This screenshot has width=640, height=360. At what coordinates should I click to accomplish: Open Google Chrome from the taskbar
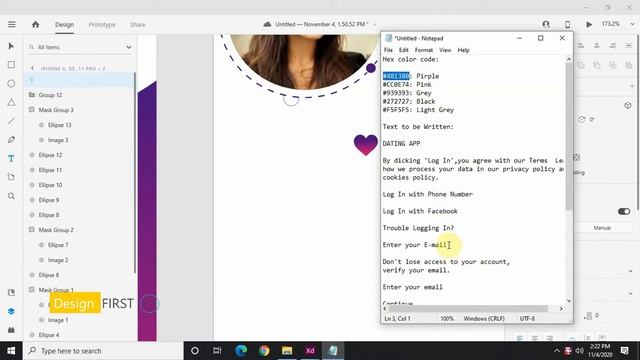tap(264, 351)
